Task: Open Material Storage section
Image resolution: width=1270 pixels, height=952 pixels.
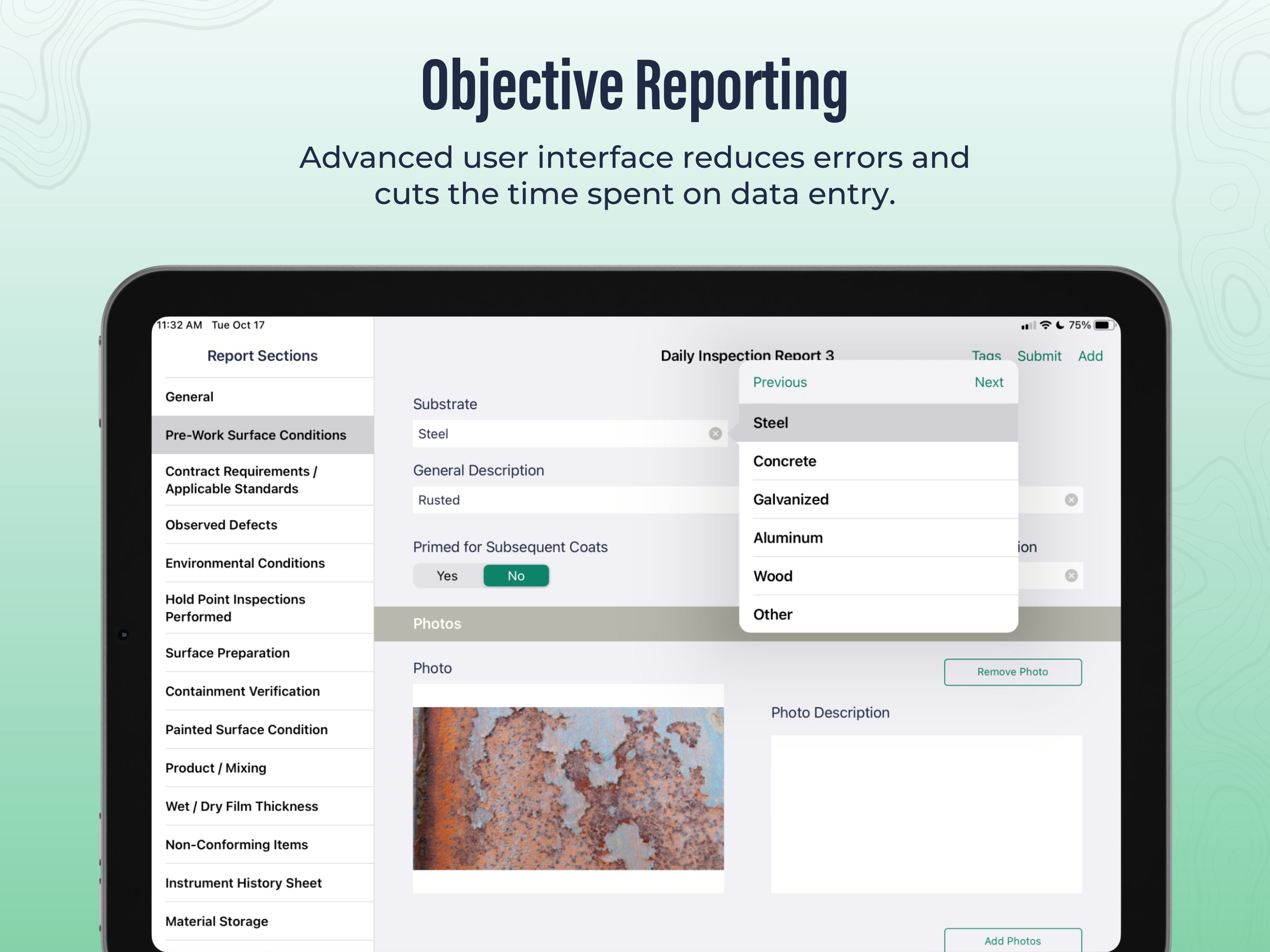Action: [x=262, y=922]
